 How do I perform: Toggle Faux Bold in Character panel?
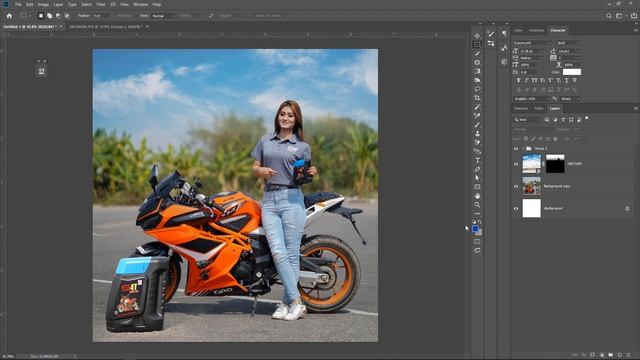518,80
